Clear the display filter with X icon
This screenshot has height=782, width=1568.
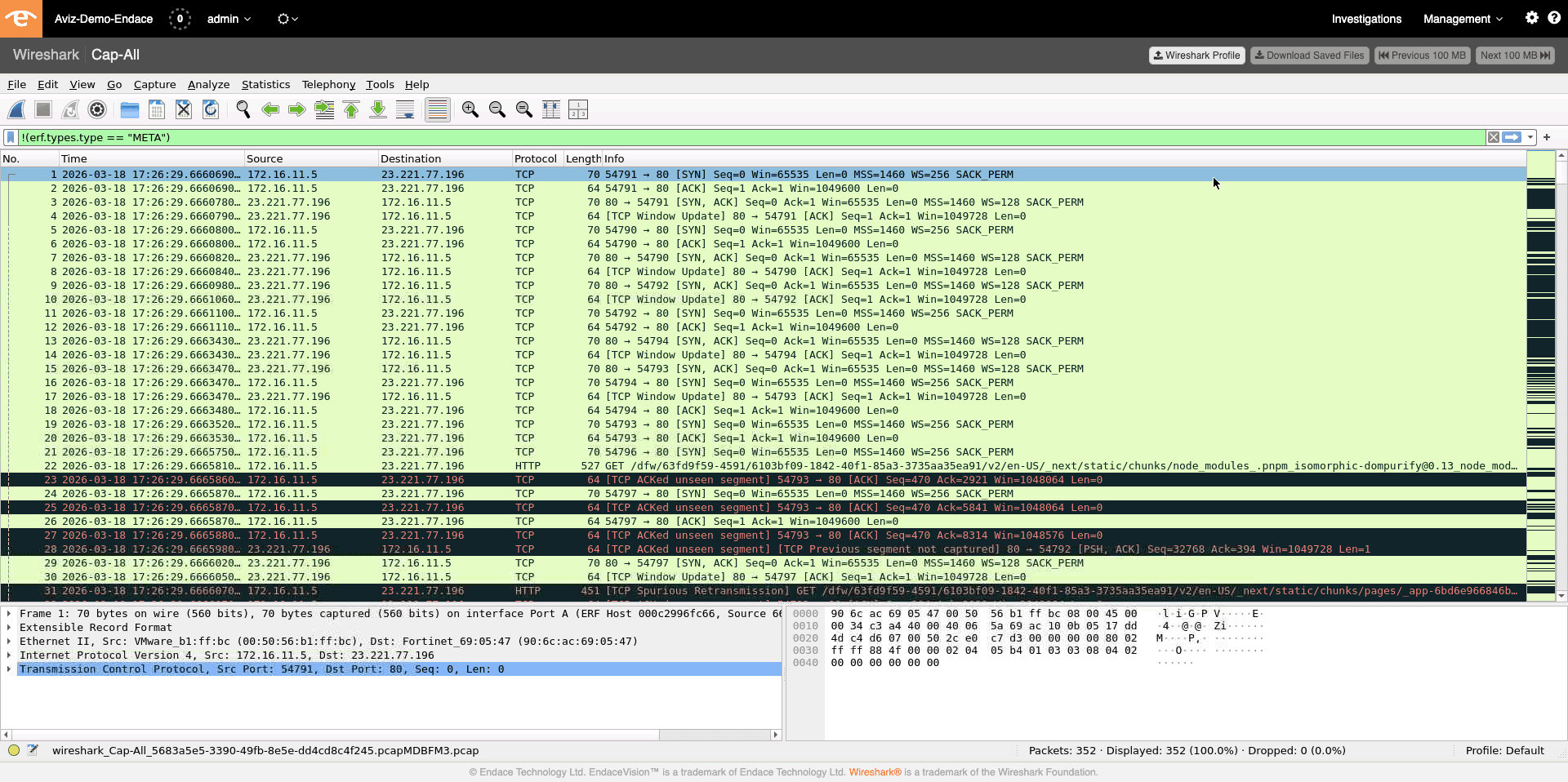coord(1493,137)
